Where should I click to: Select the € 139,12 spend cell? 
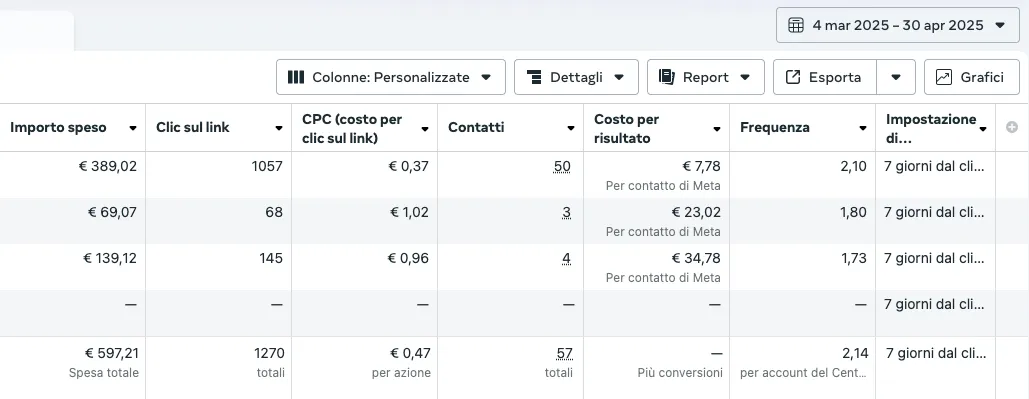click(73, 267)
